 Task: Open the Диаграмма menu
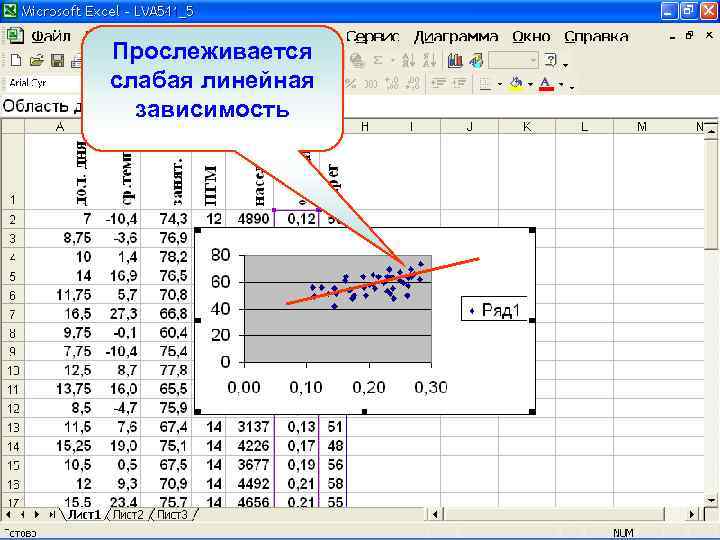[456, 36]
